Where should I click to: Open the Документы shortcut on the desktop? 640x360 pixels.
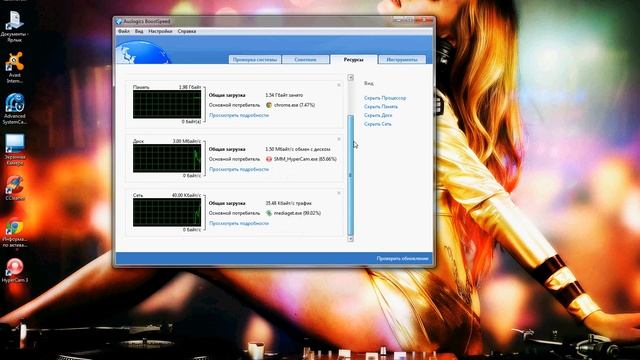pos(14,26)
